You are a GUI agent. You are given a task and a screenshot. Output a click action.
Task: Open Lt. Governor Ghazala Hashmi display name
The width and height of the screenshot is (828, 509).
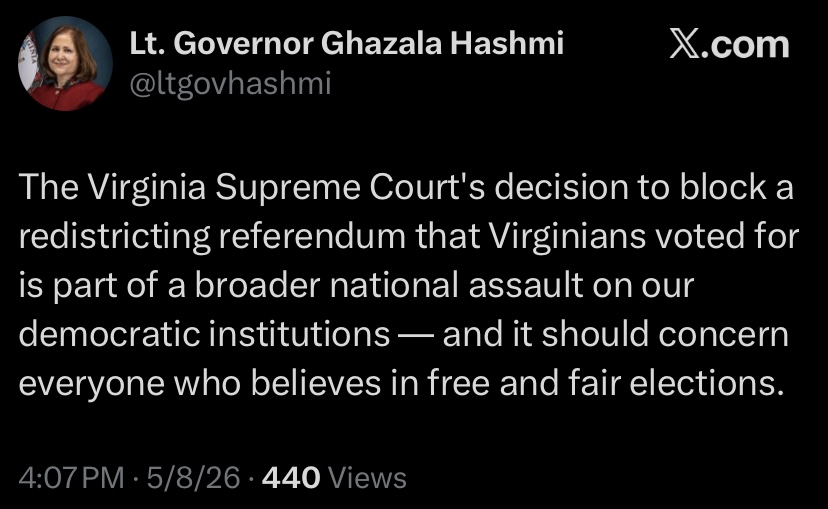coord(347,43)
